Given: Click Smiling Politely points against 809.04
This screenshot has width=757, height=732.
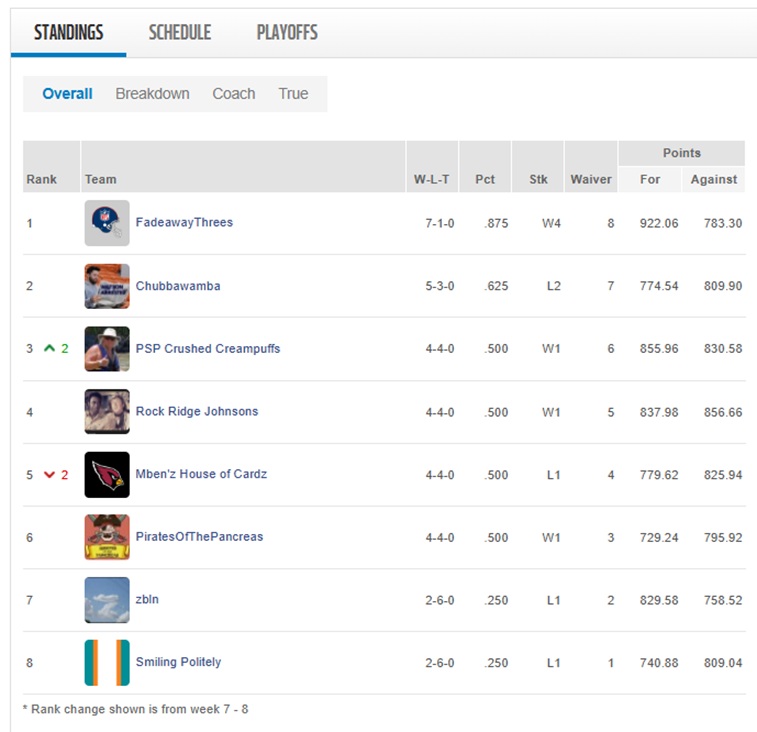Looking at the screenshot, I should tap(723, 663).
